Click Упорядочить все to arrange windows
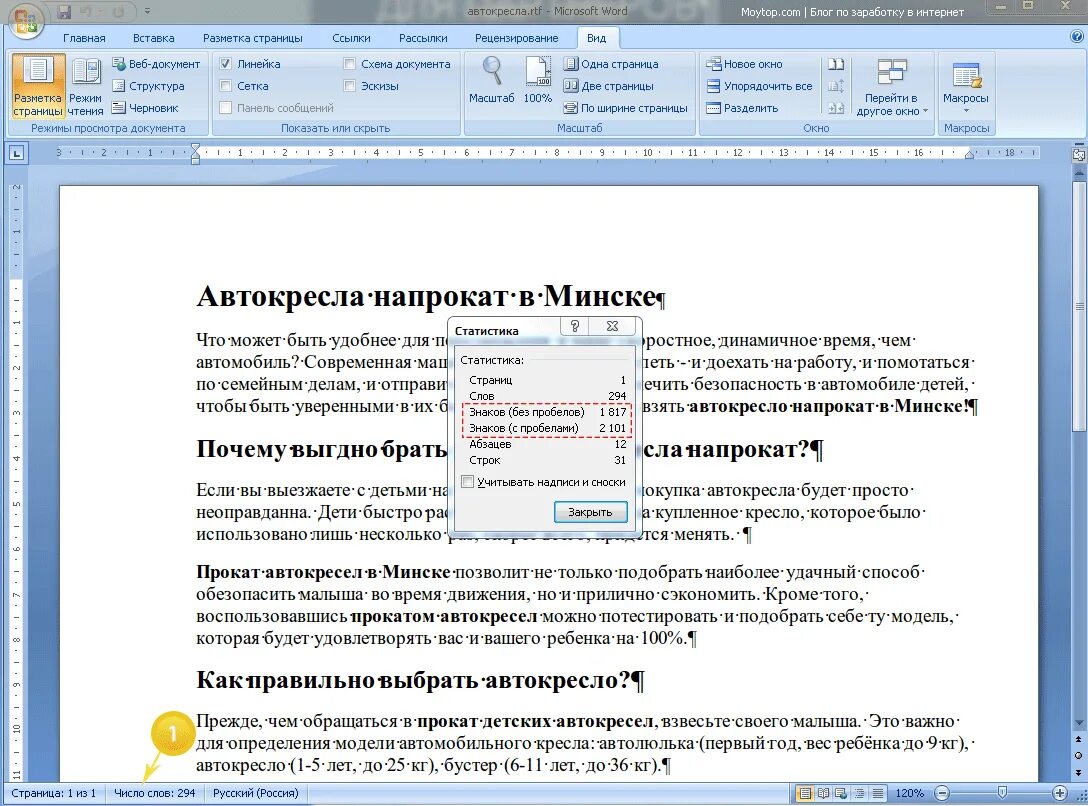Image resolution: width=1088 pixels, height=806 pixels. [759, 86]
